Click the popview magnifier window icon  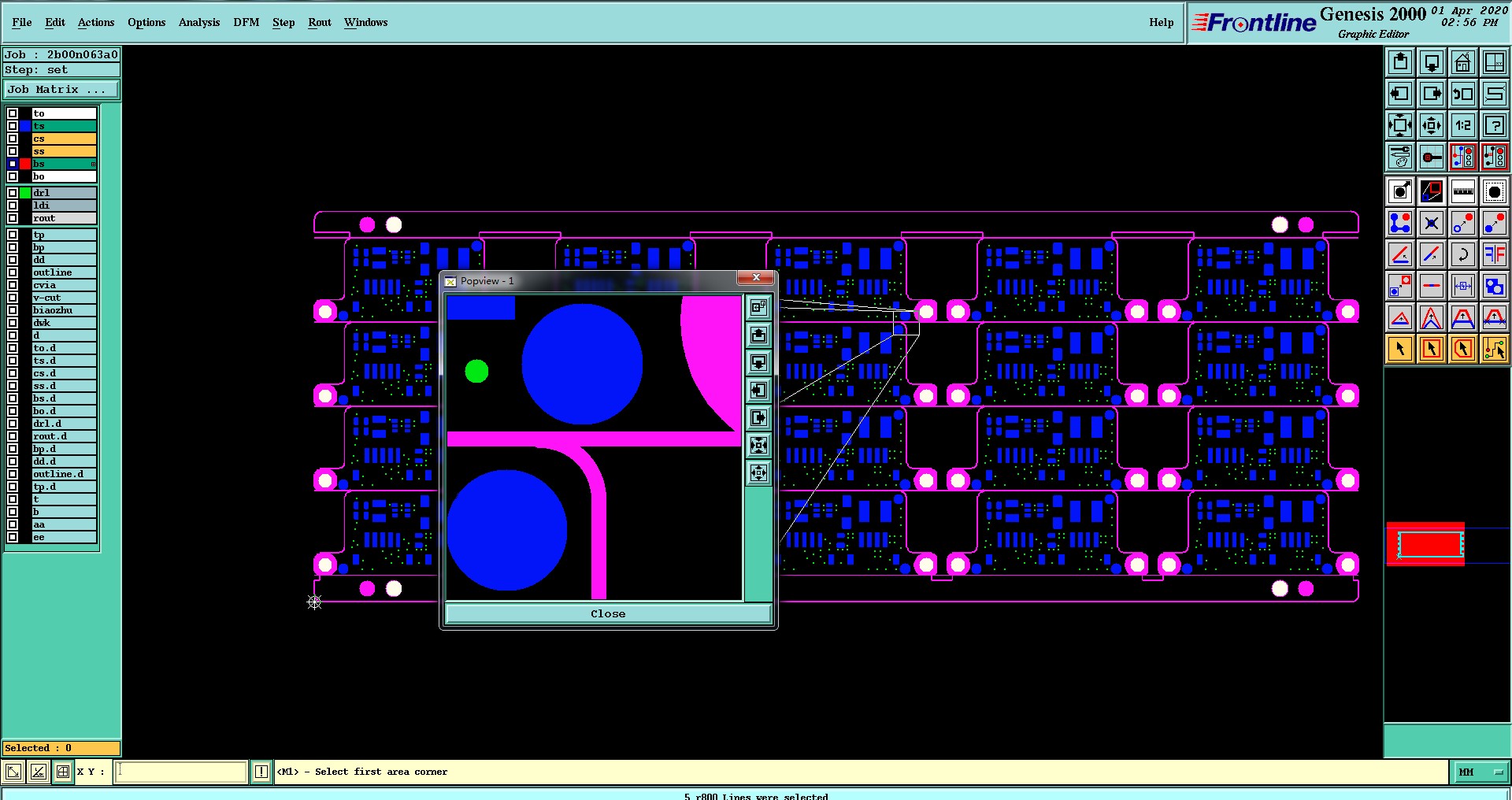coord(1432,191)
